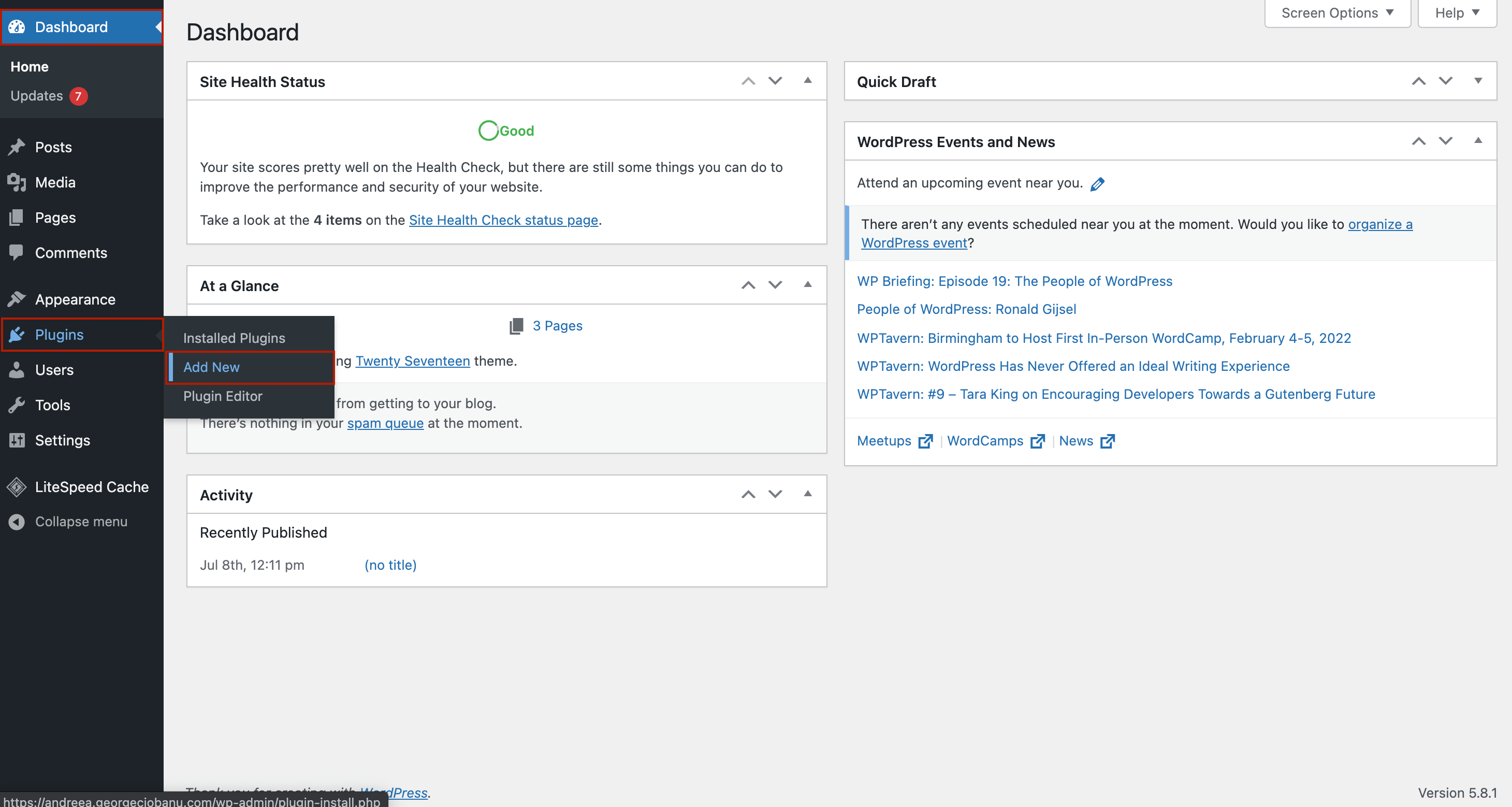Viewport: 1512px width, 807px height.
Task: Click the Tools wrench icon
Action: 17,405
